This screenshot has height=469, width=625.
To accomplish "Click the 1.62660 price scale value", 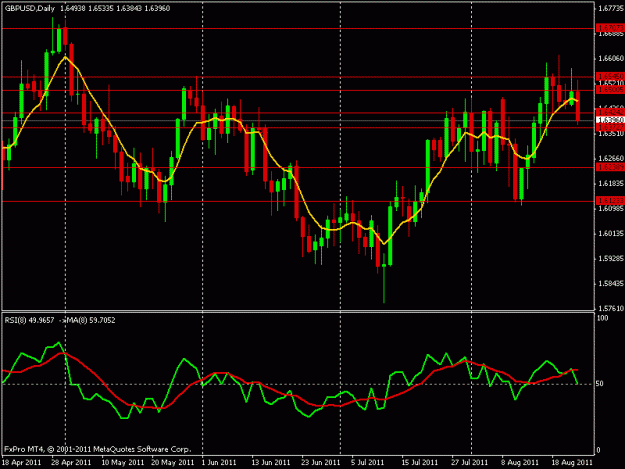I will click(x=611, y=159).
